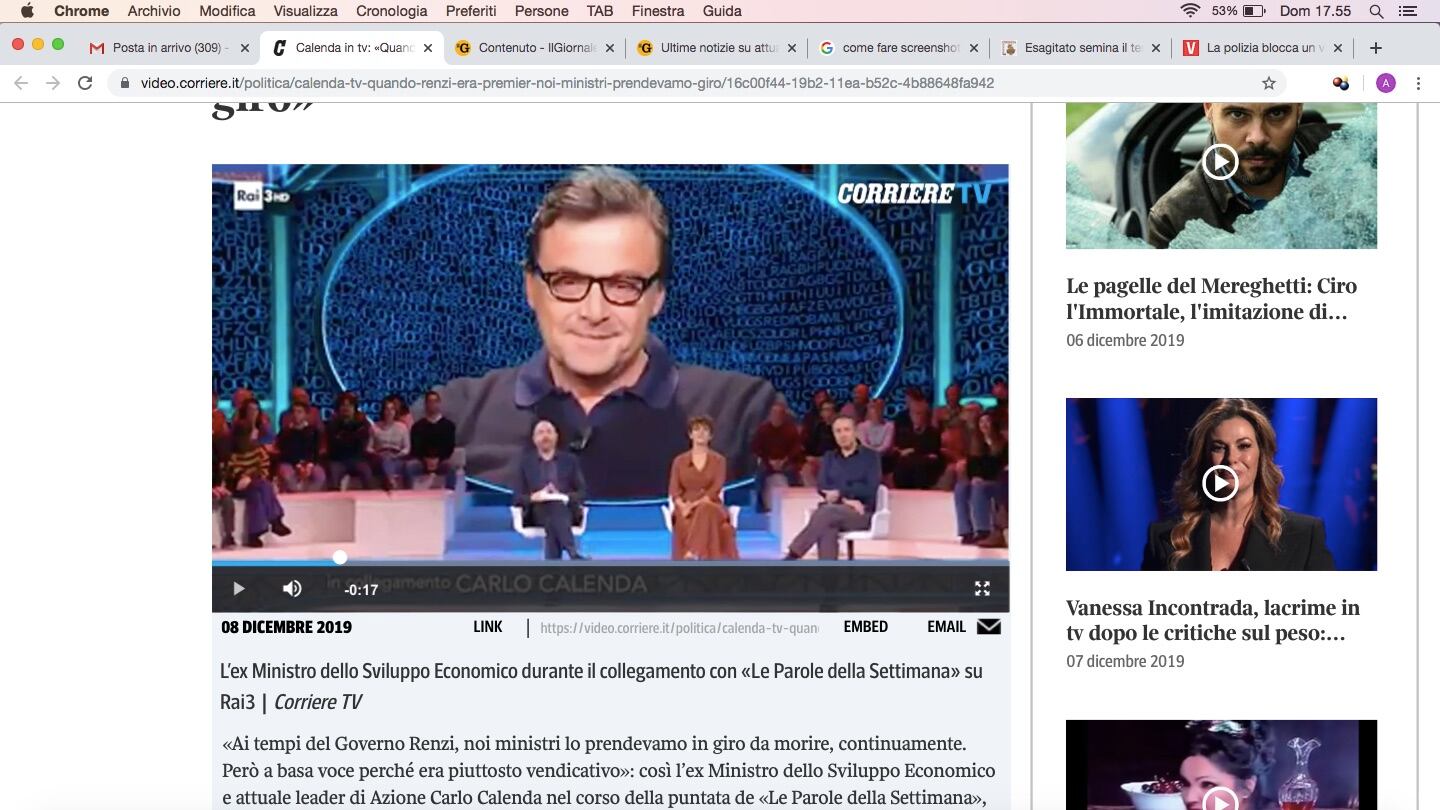Screen dimensions: 1440x810
Task: Open the Archivio menu
Action: 154,11
